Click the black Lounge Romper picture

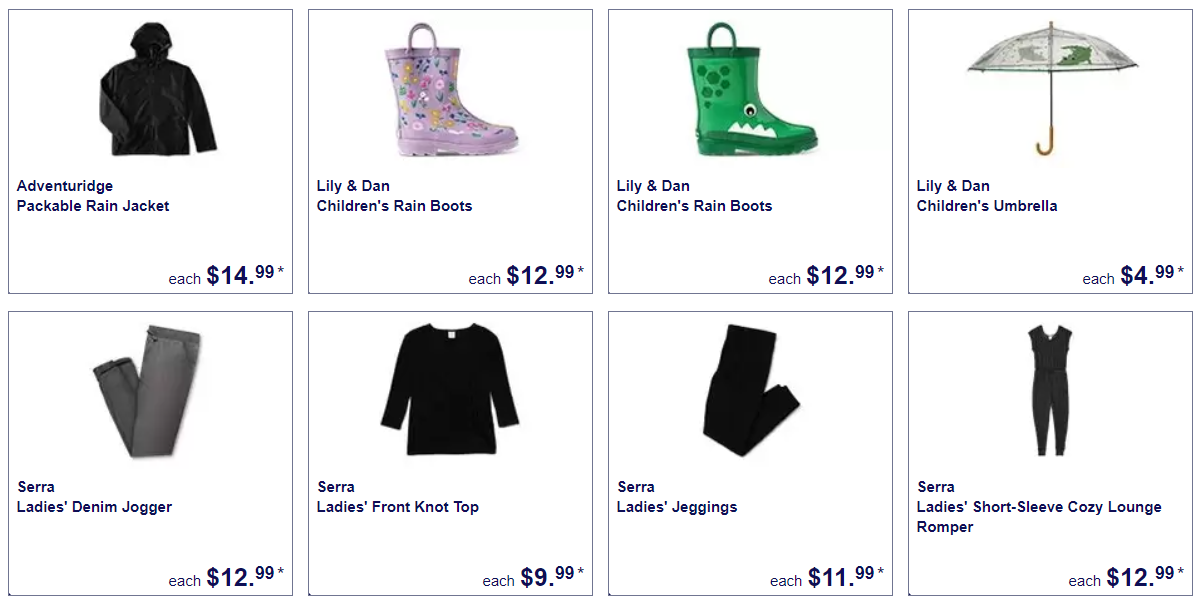point(1050,392)
